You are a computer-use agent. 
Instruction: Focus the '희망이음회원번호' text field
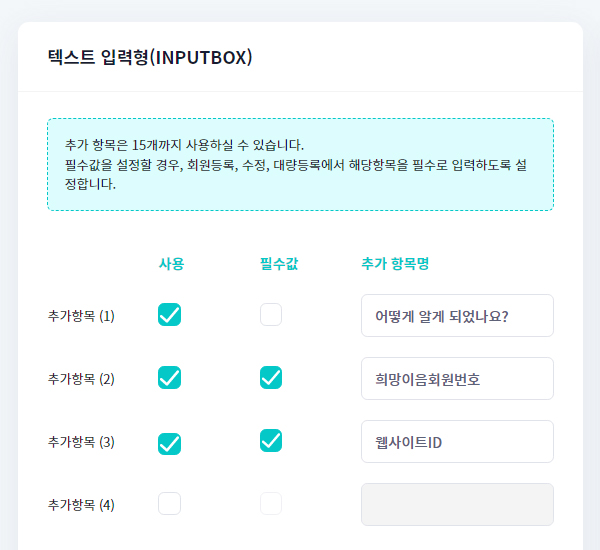click(x=456, y=379)
